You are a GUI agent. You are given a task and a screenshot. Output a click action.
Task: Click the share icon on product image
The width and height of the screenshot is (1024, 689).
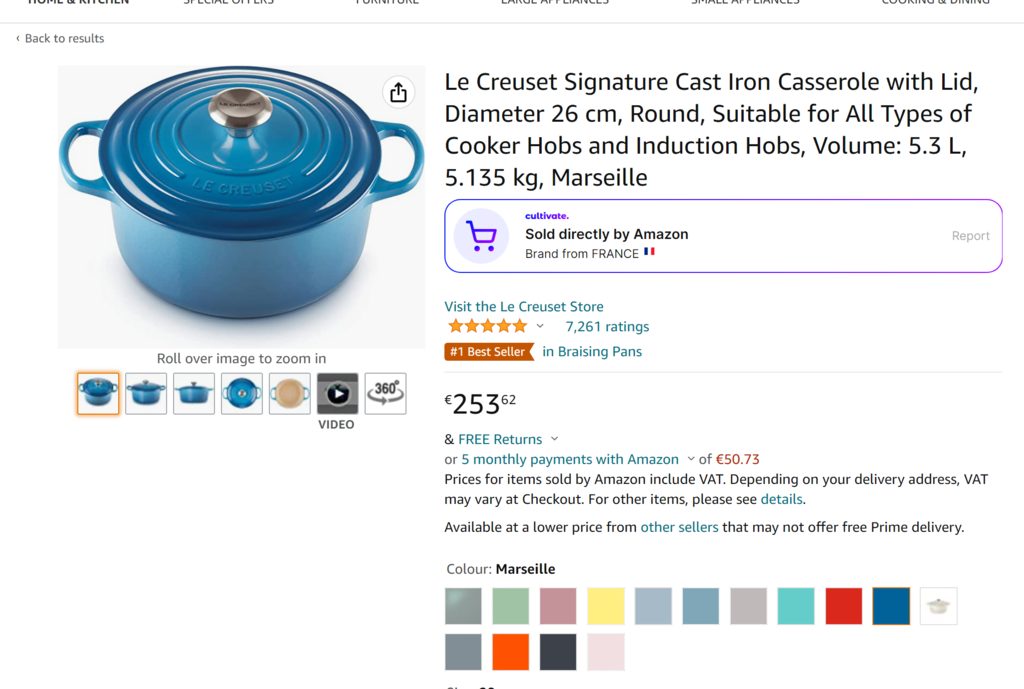[x=398, y=93]
